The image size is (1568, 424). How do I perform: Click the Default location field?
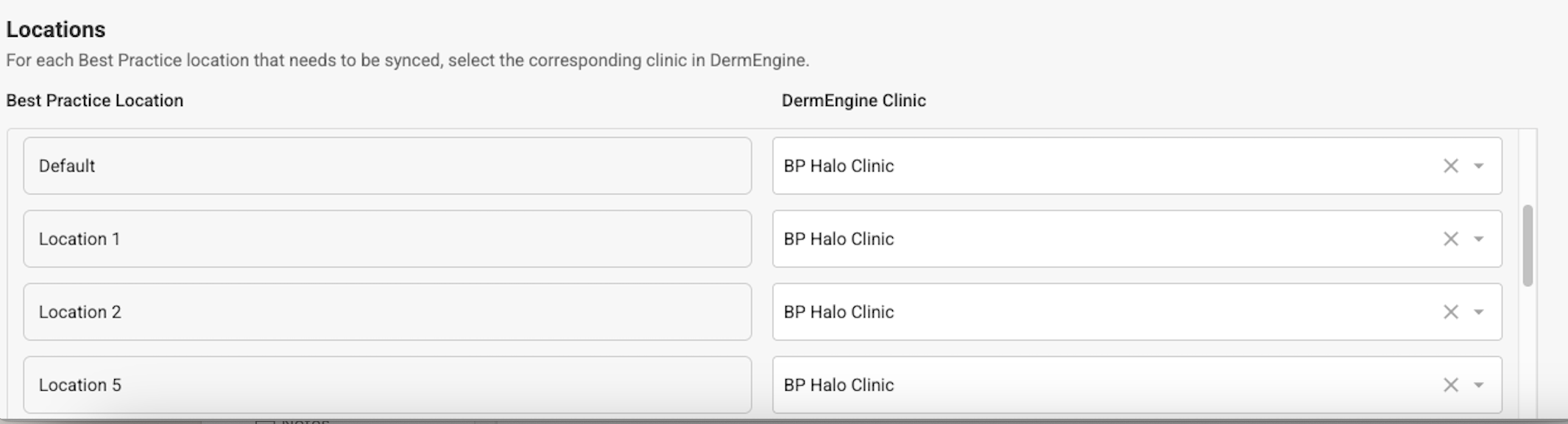click(386, 166)
